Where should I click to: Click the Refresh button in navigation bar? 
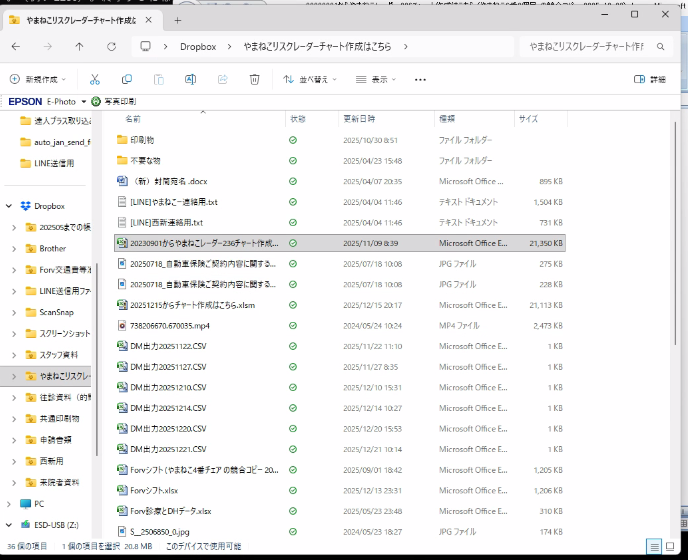(x=111, y=46)
